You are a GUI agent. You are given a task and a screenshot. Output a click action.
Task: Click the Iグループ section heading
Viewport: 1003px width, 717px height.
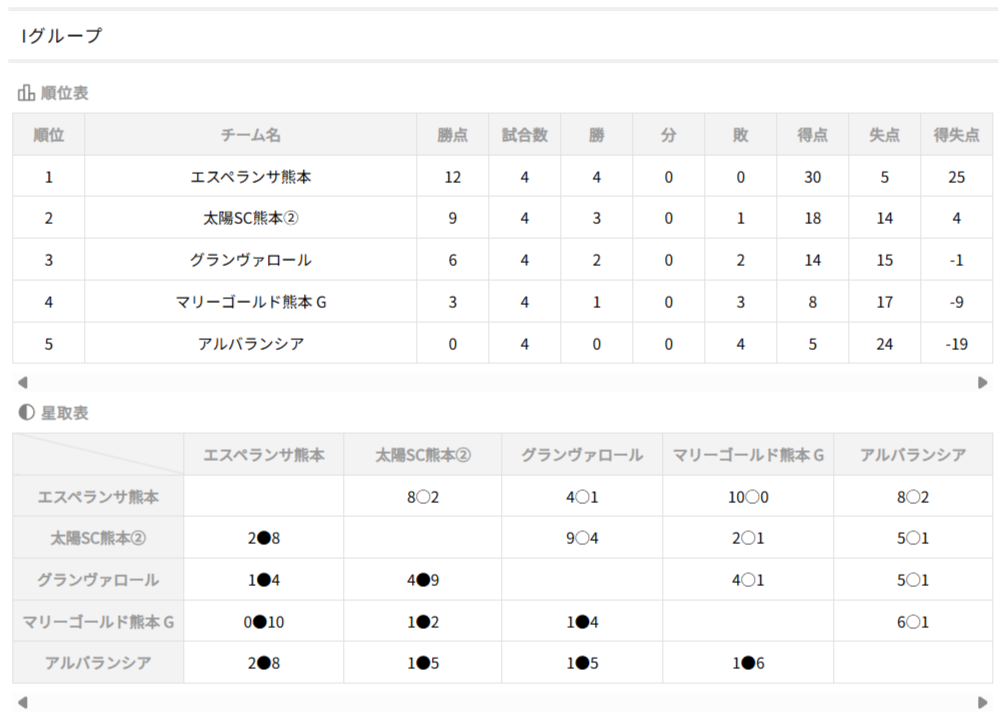[62, 36]
